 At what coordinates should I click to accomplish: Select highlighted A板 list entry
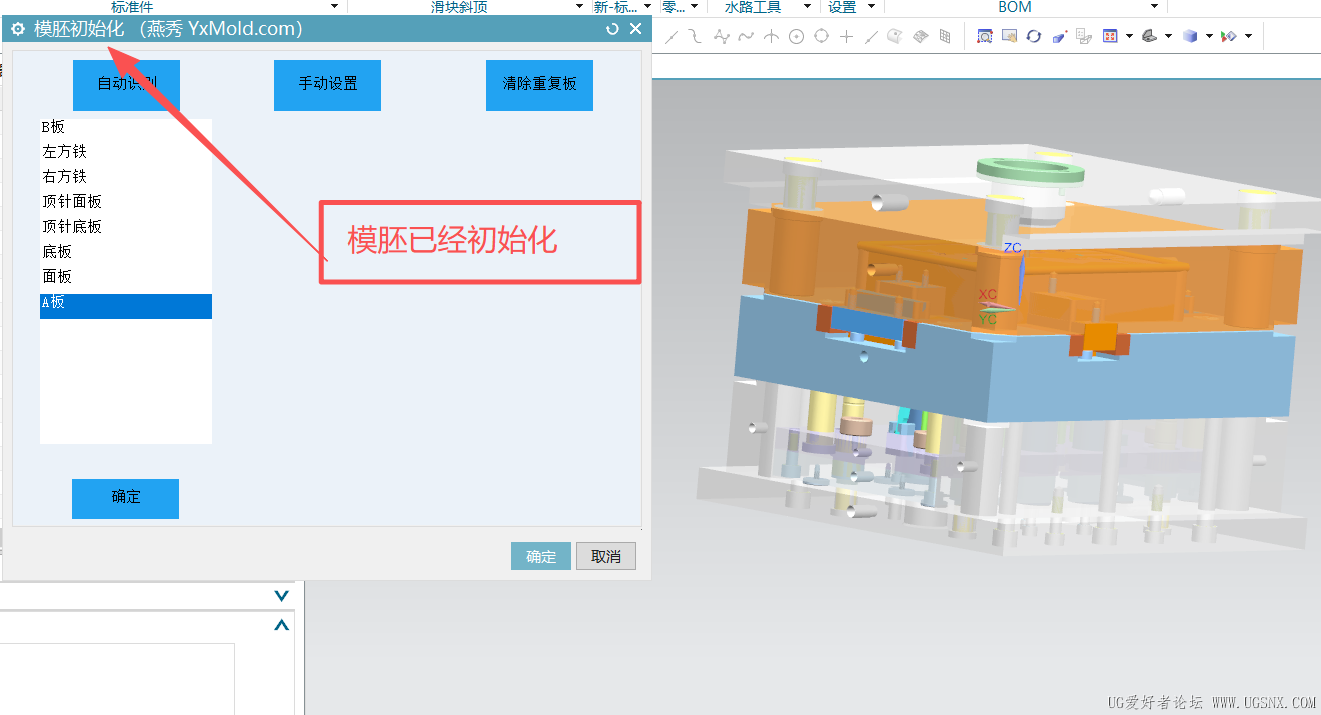tap(126, 306)
